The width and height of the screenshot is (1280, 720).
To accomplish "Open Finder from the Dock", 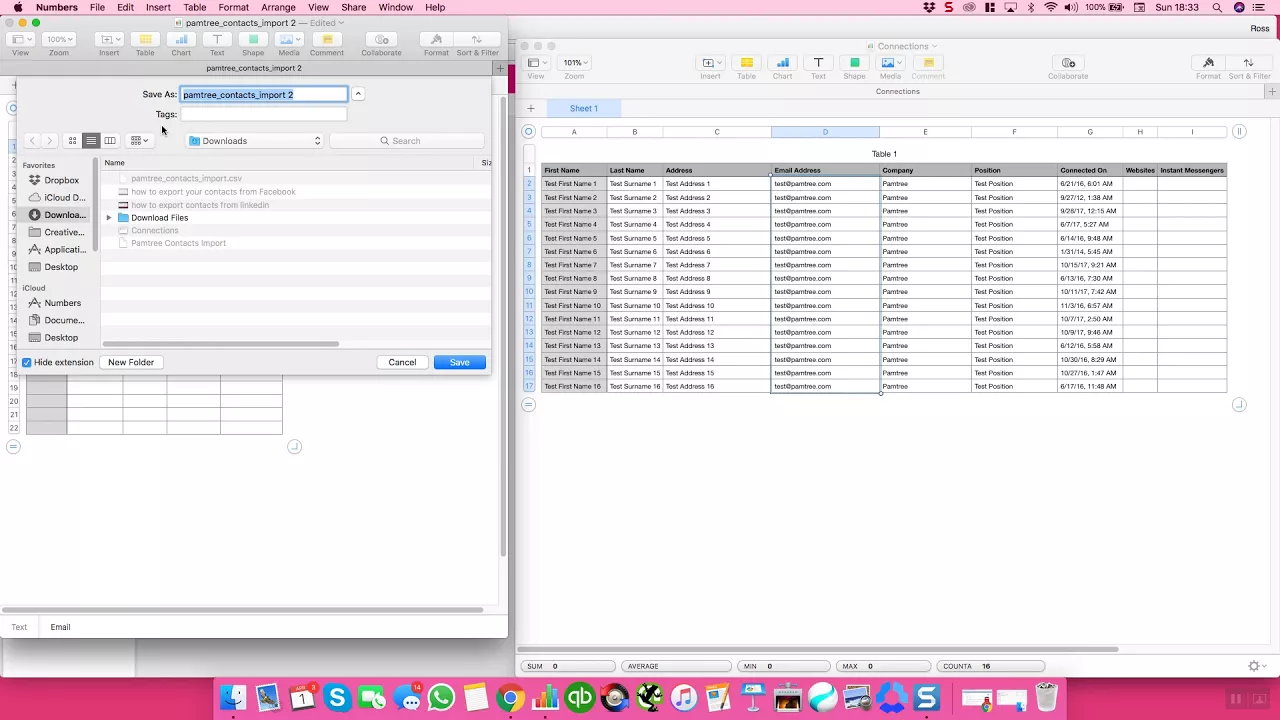I will [233, 697].
